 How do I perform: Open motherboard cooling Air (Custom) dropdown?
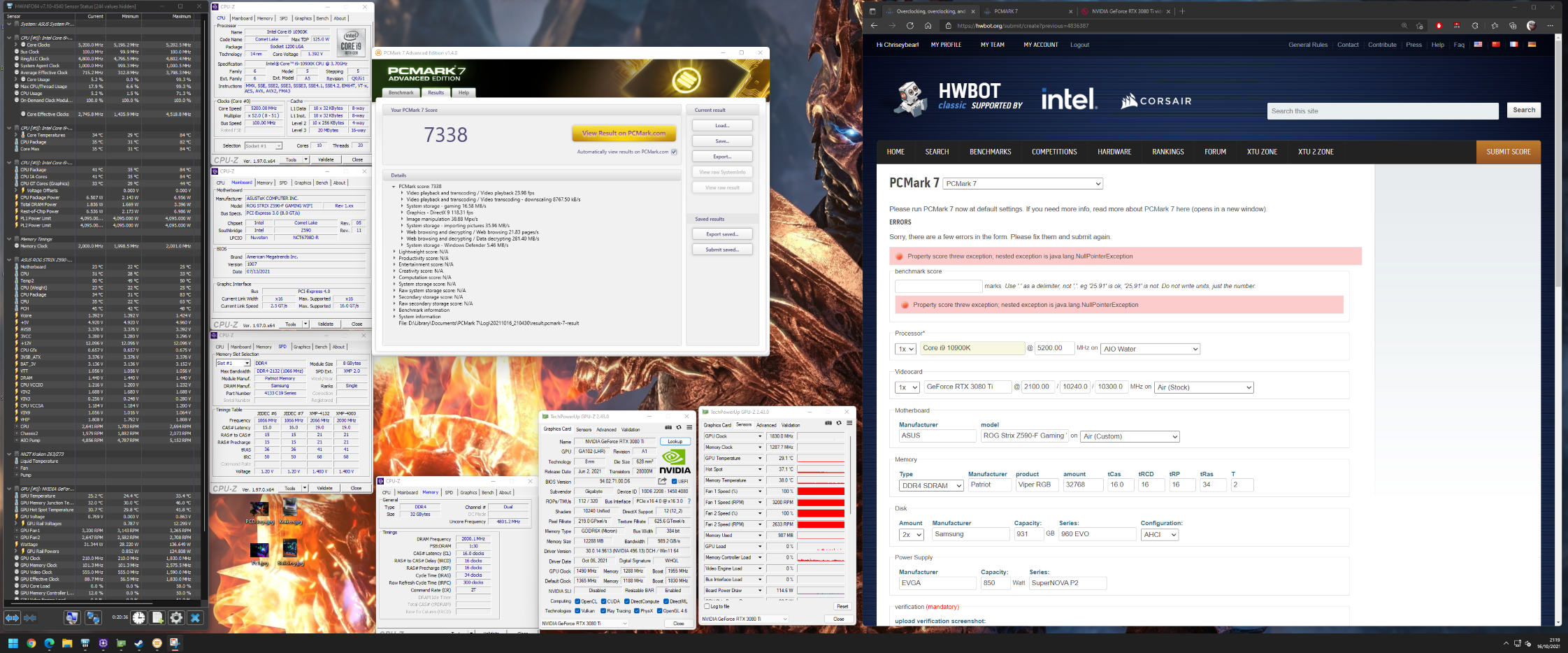pyautogui.click(x=1130, y=436)
